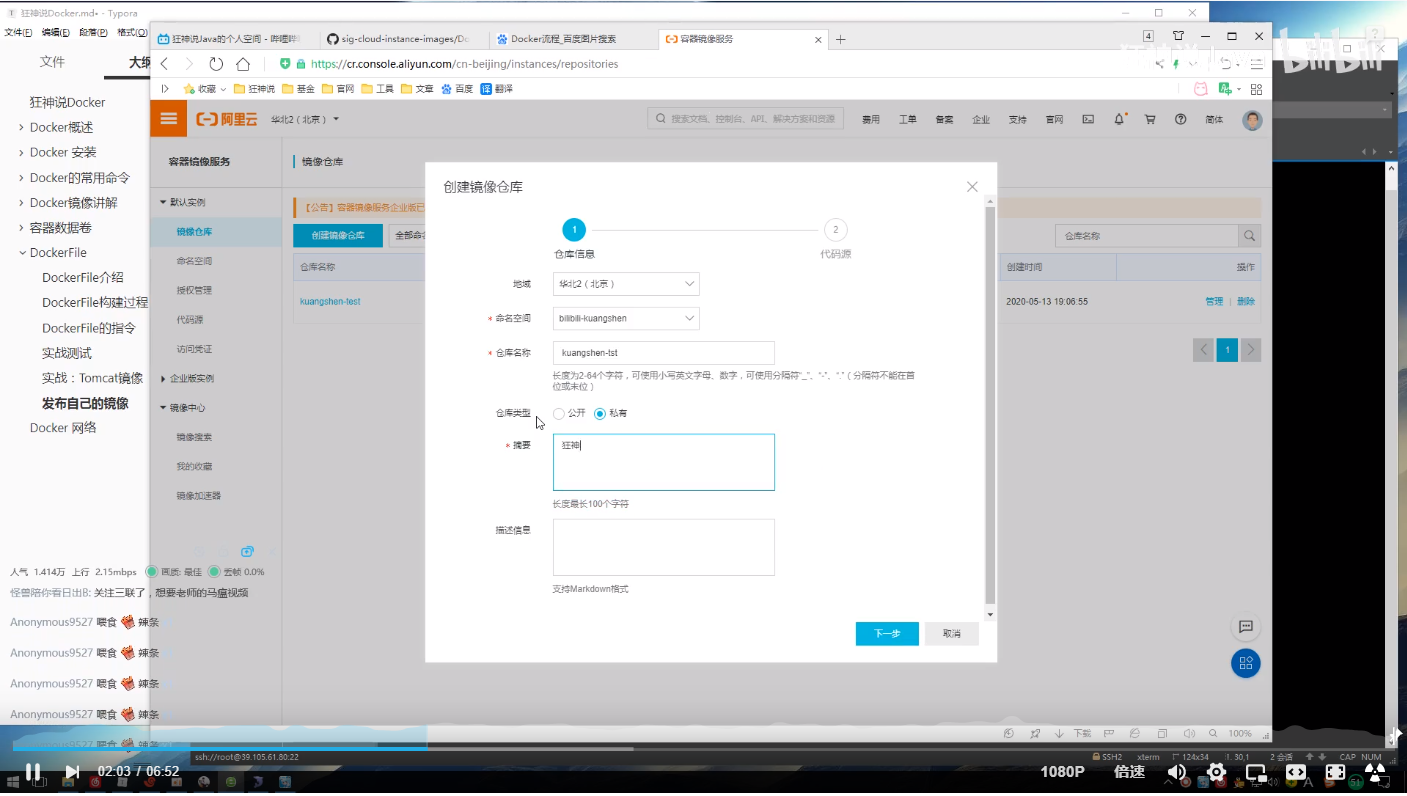
Task: Click 创建镜像仓库 button
Action: 338,236
